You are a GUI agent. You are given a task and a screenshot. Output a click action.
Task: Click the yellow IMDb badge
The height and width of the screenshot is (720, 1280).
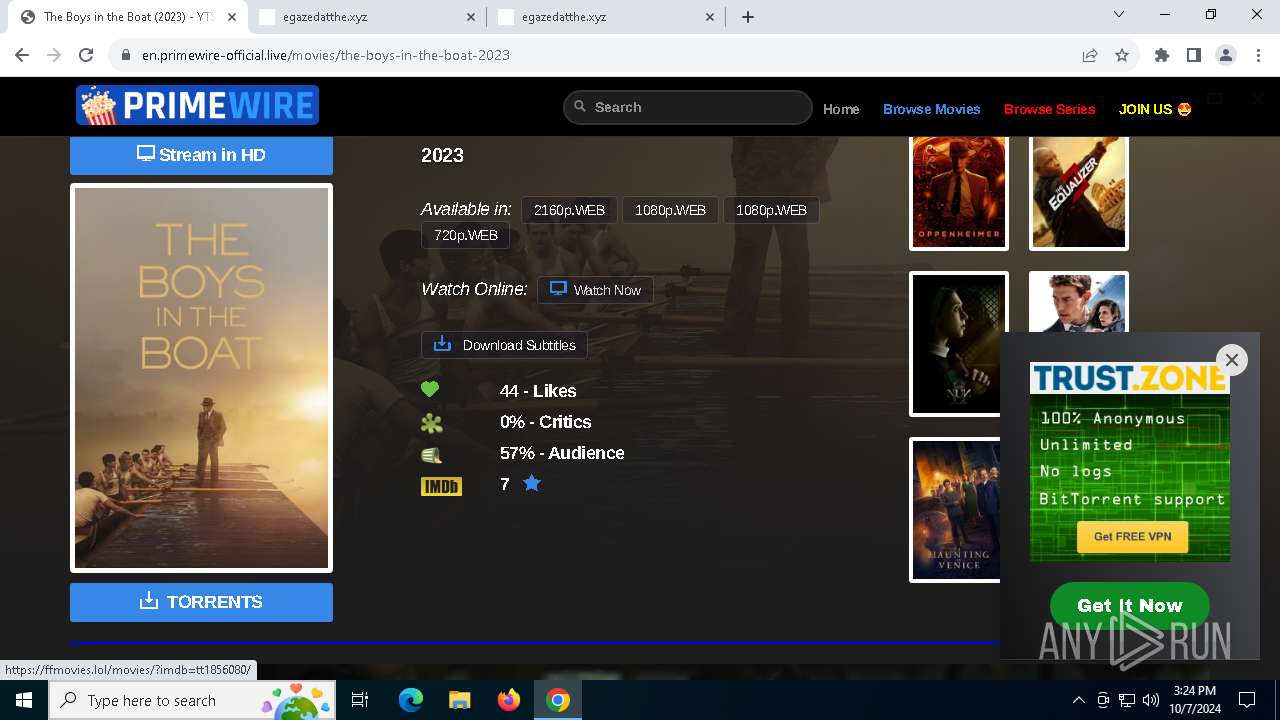coord(441,486)
